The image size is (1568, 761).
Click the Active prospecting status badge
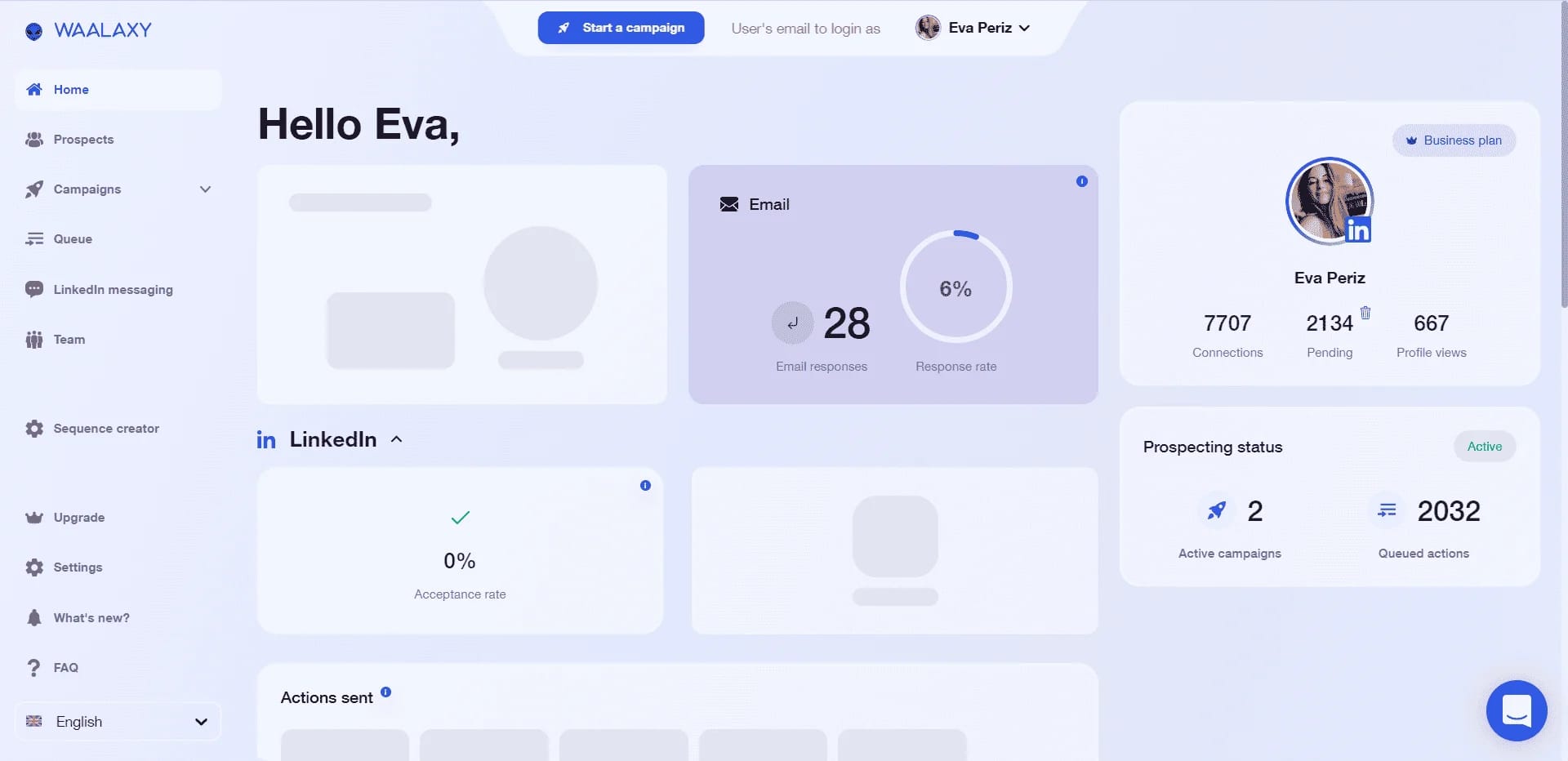(1485, 447)
